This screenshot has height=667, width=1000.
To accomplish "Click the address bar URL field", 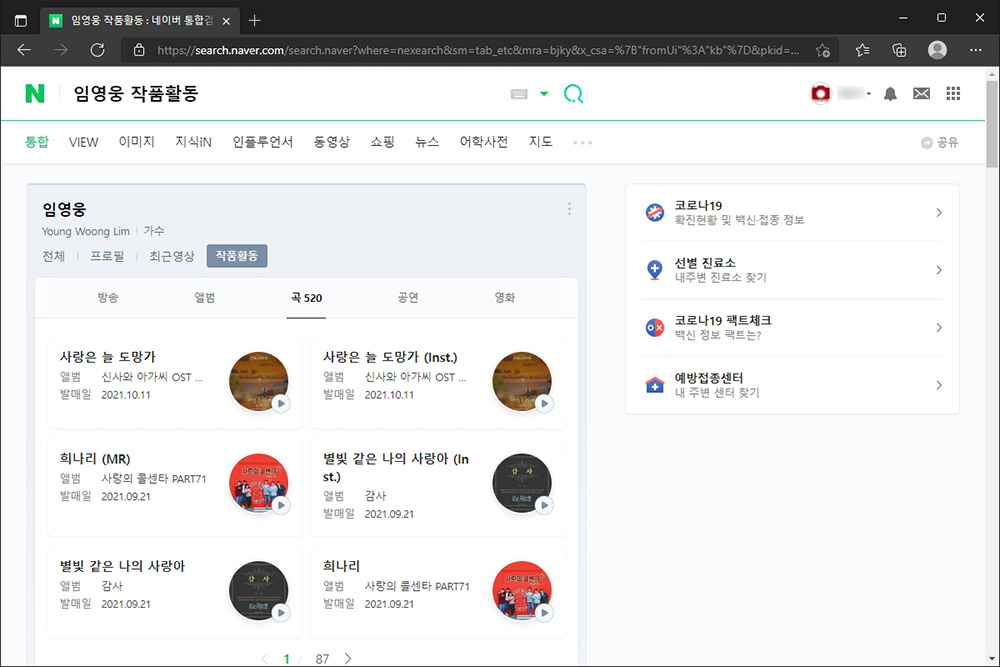I will 478,50.
